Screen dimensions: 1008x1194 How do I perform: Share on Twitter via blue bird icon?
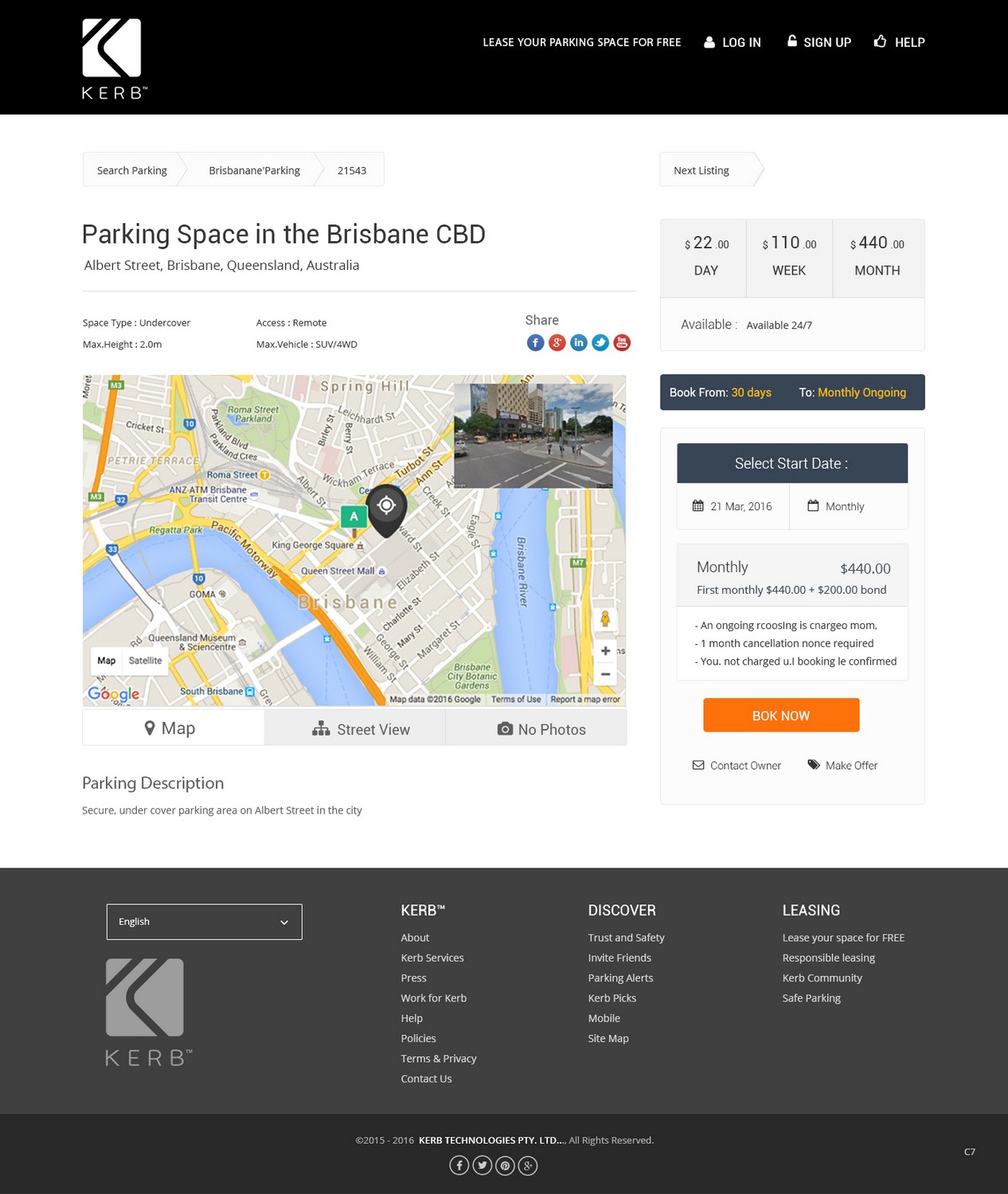point(600,343)
